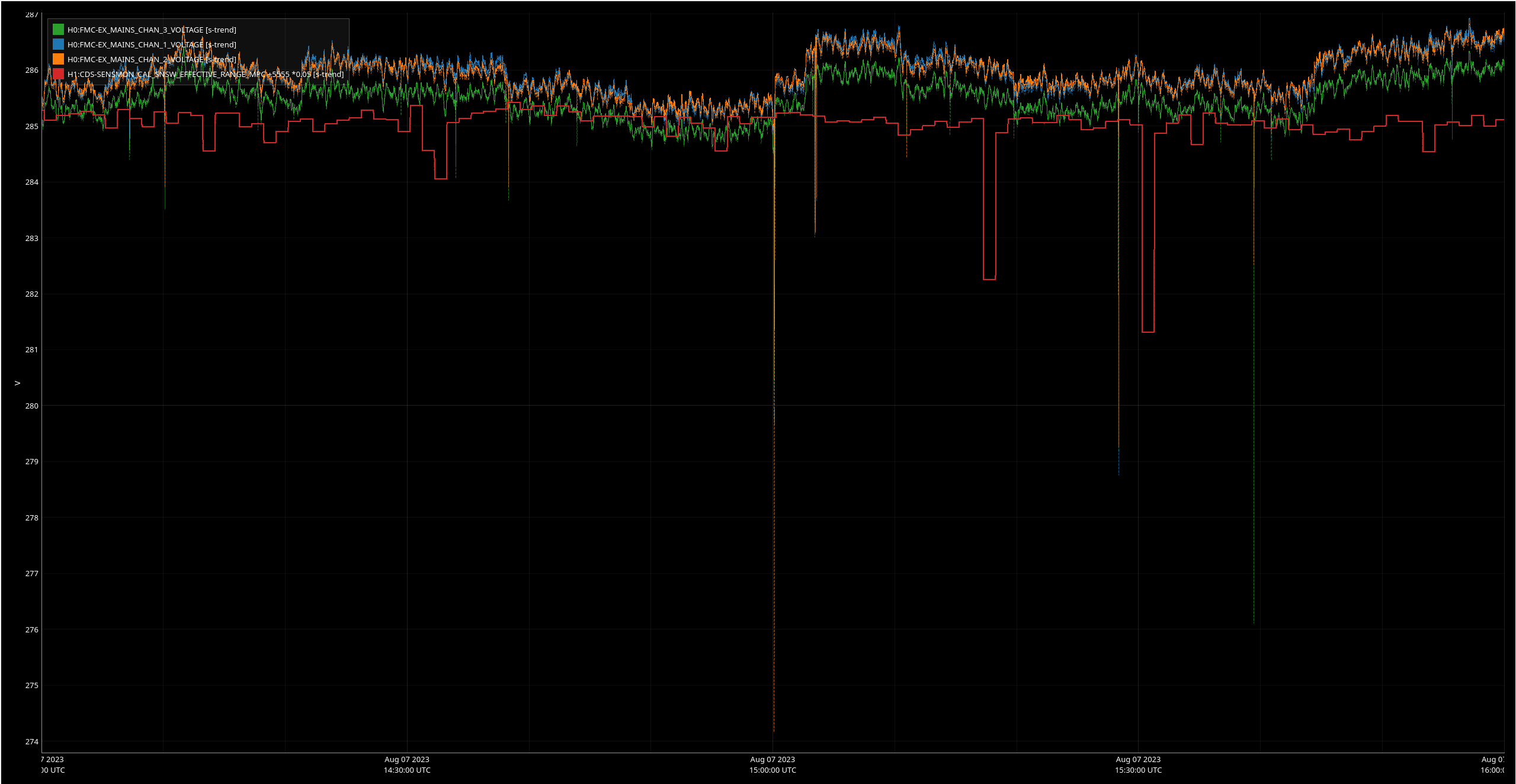Select the H1:CDS-SENSMON_CAL_SNSW_EFFECTIVE_RANGE_MPC legend label

(x=205, y=74)
